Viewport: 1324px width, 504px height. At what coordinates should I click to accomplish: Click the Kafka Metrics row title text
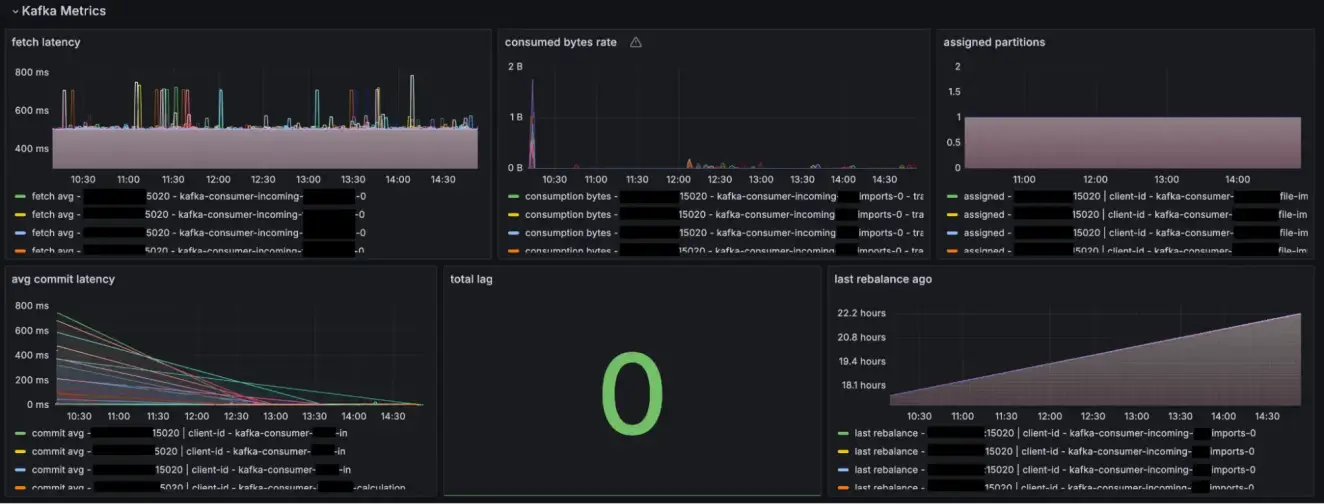64,11
